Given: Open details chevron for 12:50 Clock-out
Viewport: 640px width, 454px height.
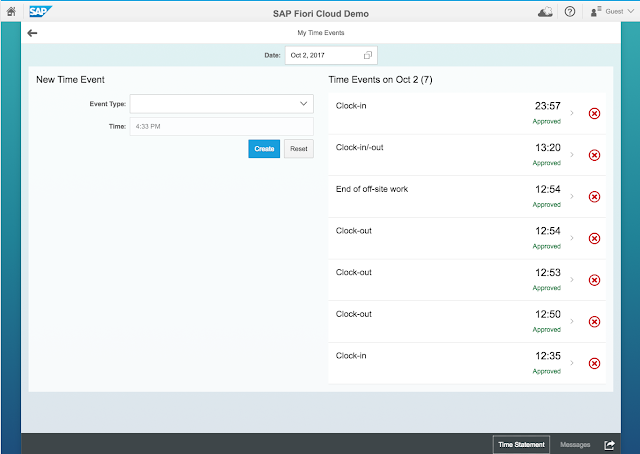Looking at the screenshot, I should 572,321.
